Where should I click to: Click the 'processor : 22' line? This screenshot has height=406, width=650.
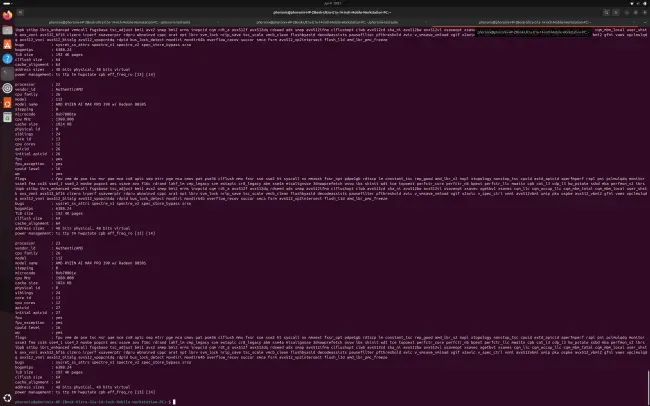click(x=38, y=84)
